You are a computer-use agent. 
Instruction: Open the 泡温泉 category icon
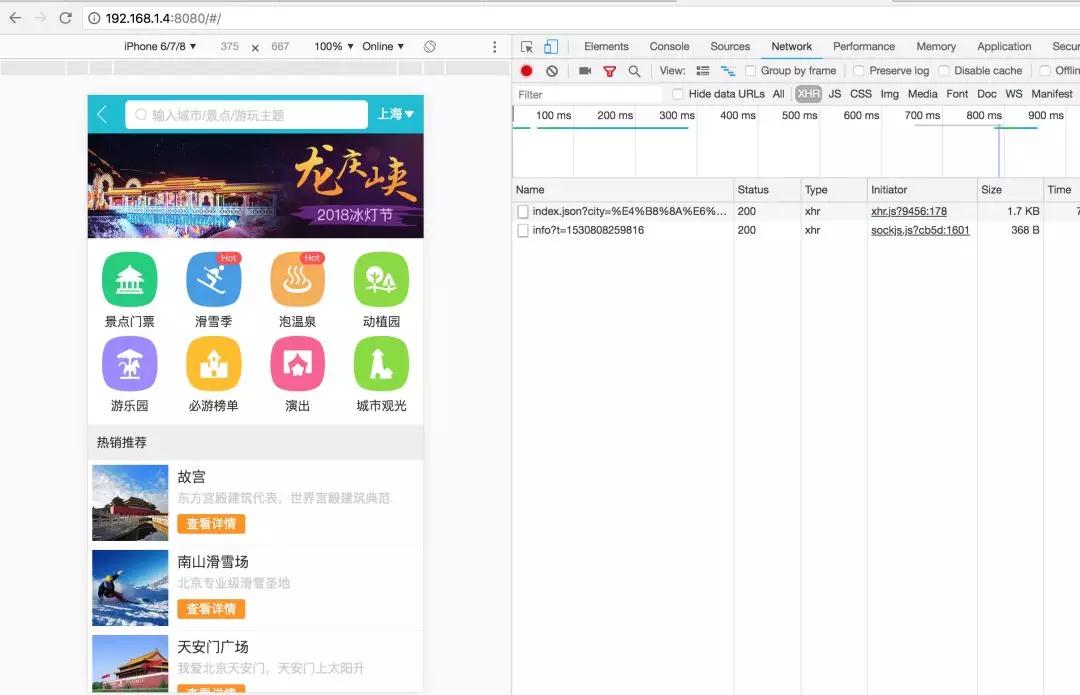[x=298, y=279]
